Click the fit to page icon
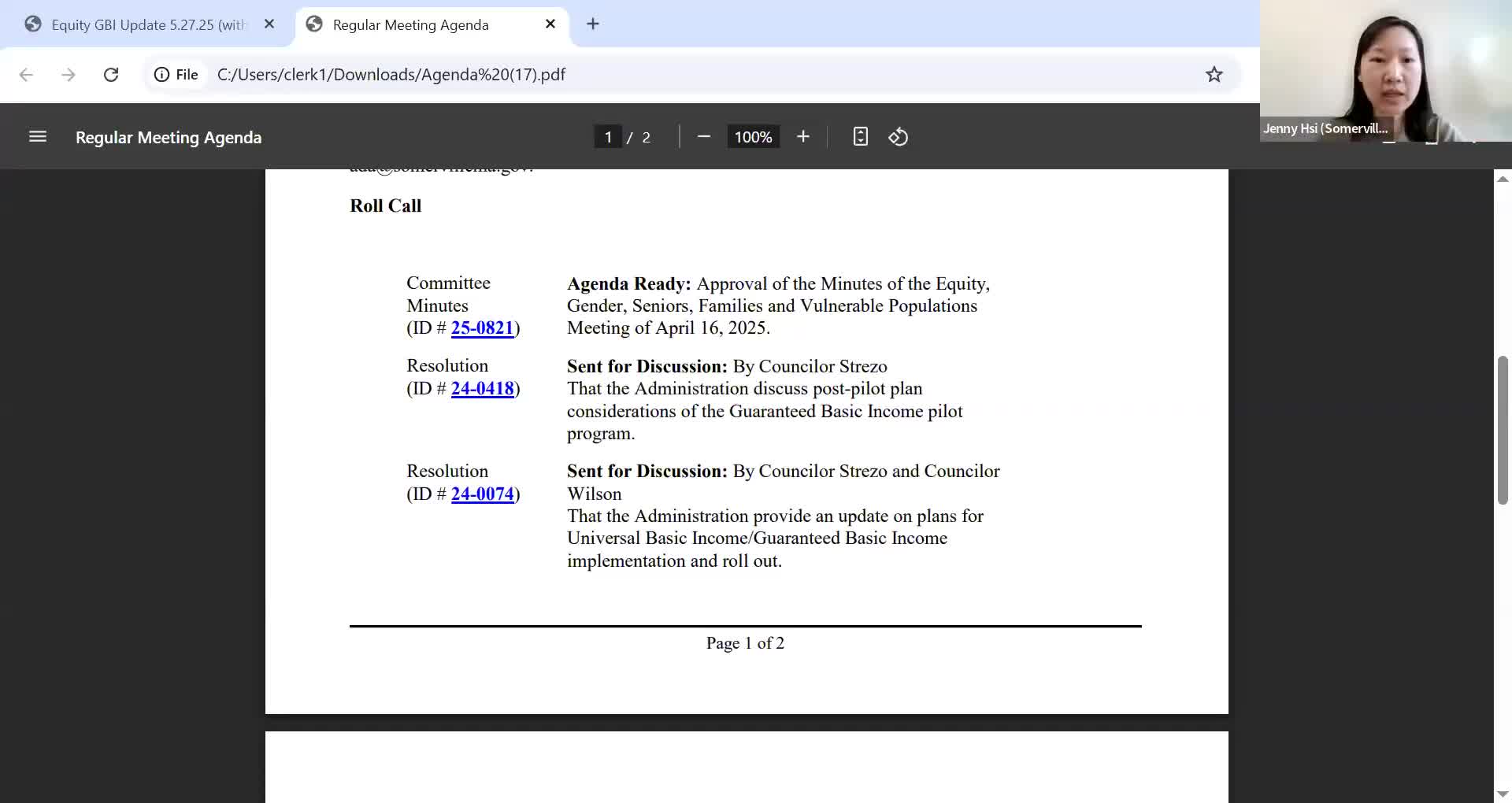 coord(861,137)
